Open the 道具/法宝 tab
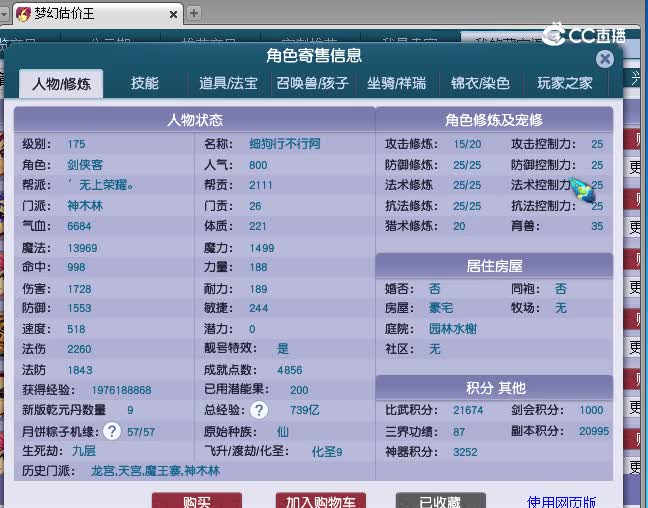This screenshot has width=648, height=508. click(228, 83)
